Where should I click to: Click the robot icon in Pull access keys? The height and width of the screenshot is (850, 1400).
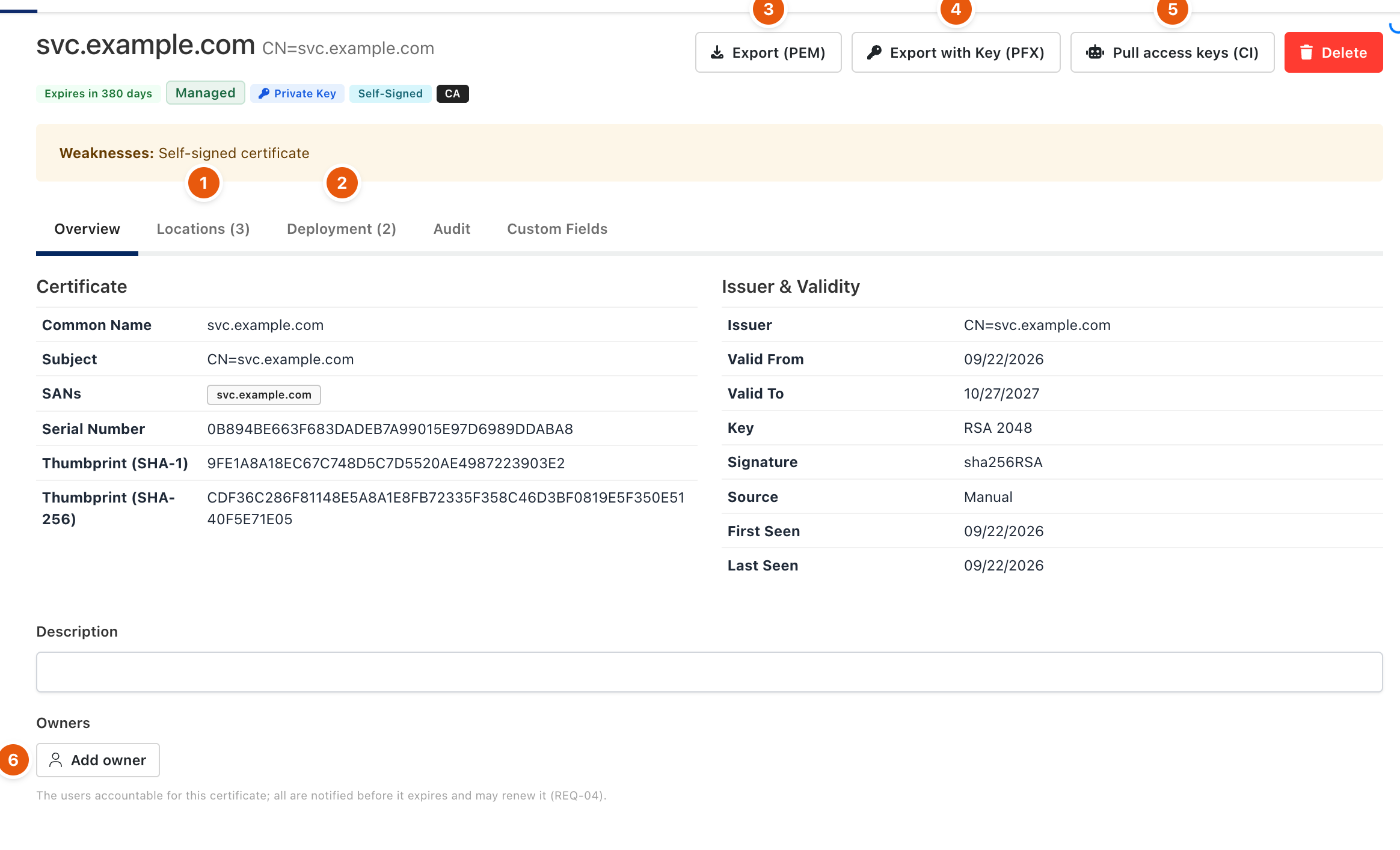pyautogui.click(x=1095, y=53)
